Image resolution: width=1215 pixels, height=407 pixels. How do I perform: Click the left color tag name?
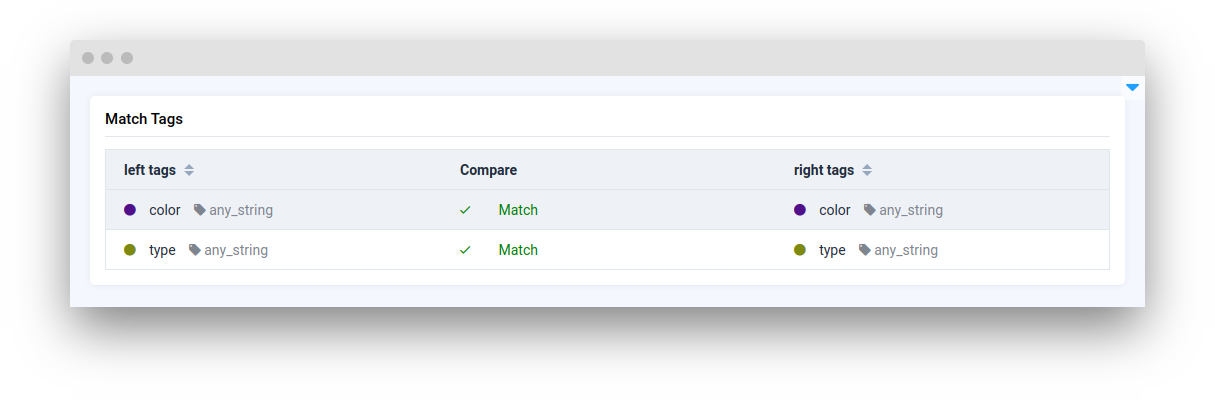[165, 210]
